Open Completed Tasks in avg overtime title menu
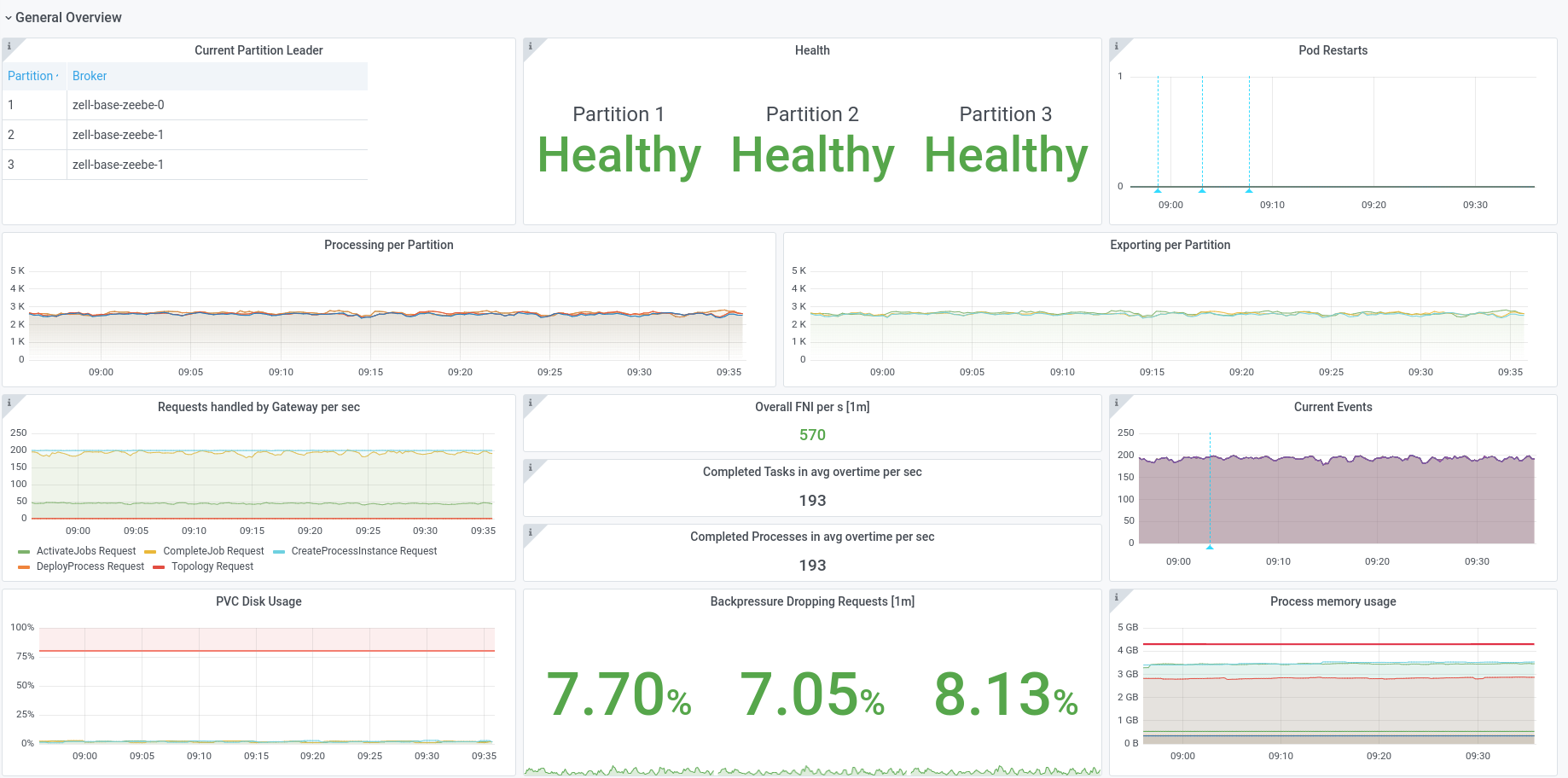Image resolution: width=1568 pixels, height=778 pixels. click(x=812, y=472)
